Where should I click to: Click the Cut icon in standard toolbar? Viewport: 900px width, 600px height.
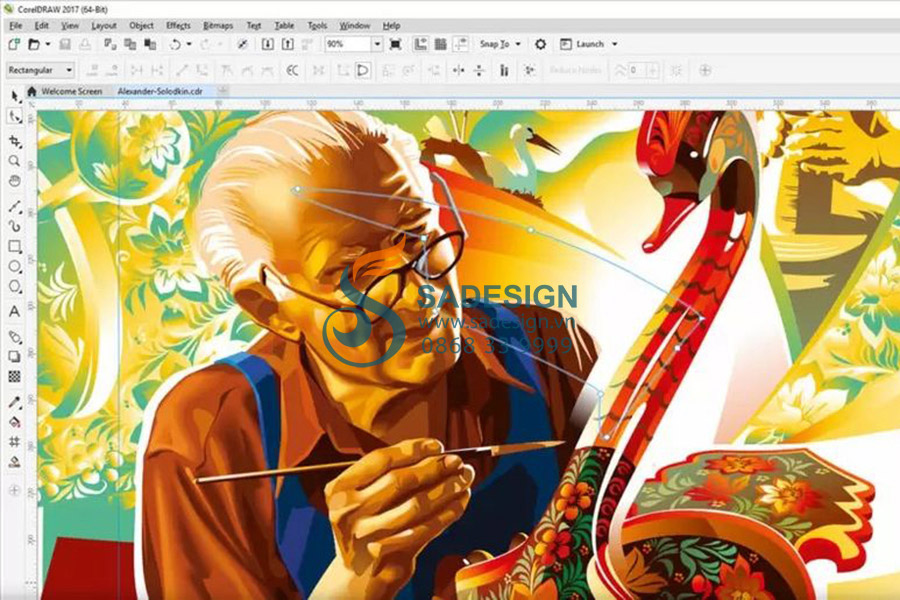click(x=110, y=44)
